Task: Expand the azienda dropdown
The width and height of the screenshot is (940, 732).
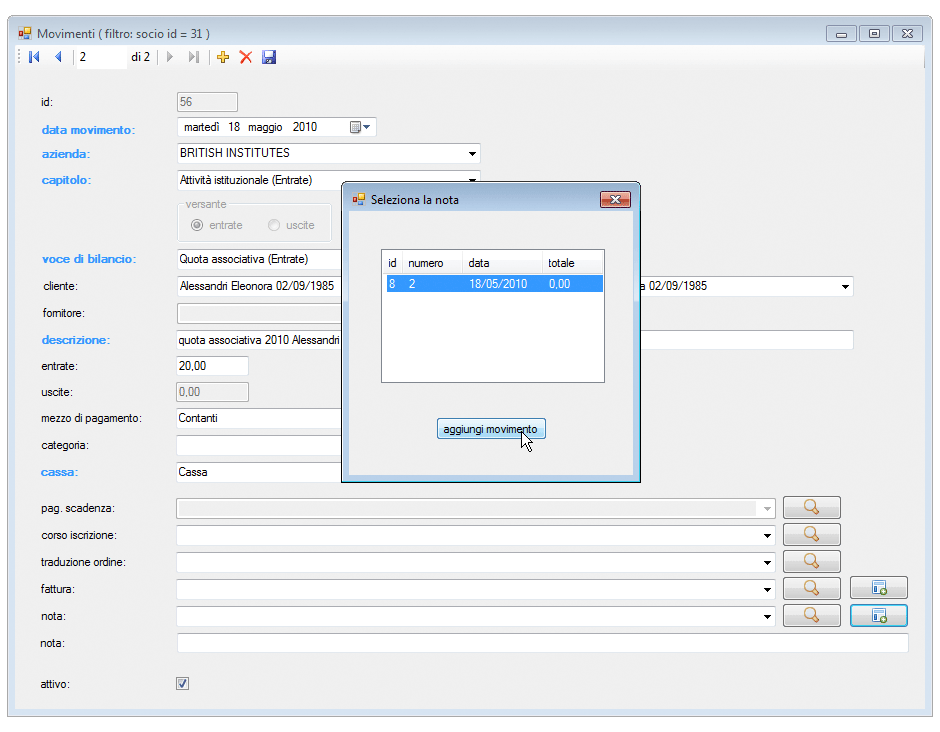Action: coord(472,153)
